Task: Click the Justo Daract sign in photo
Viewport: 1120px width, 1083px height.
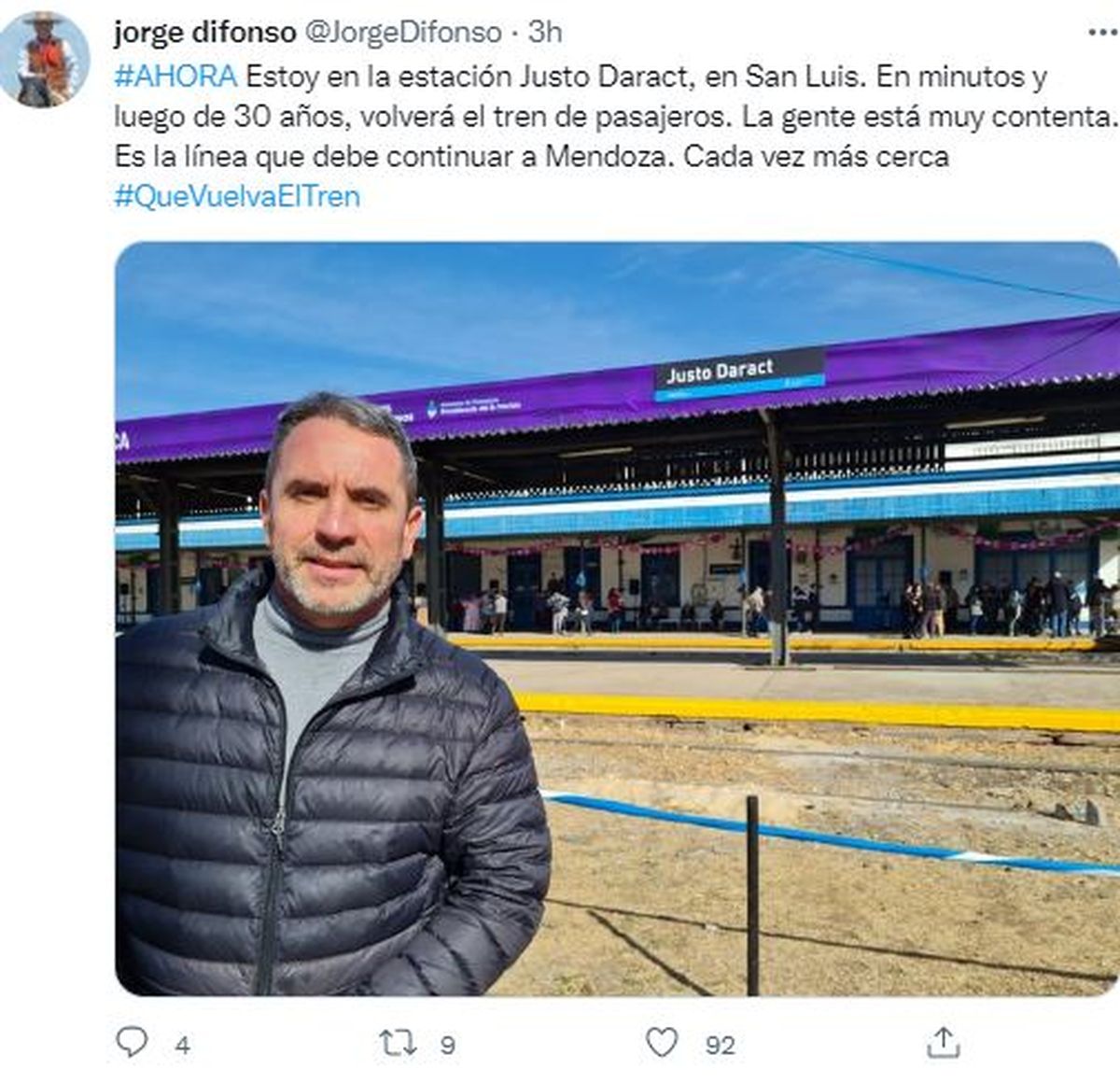Action: coord(739,374)
